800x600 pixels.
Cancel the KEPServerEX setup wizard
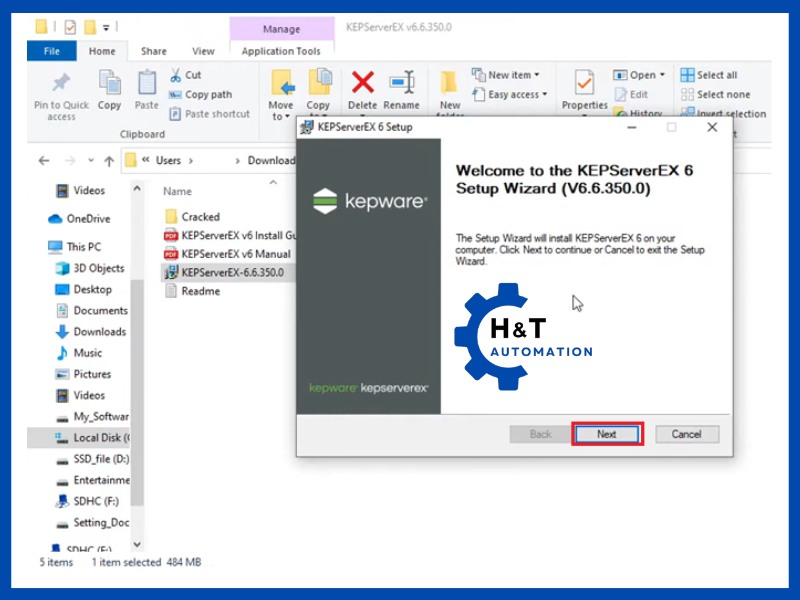point(686,434)
